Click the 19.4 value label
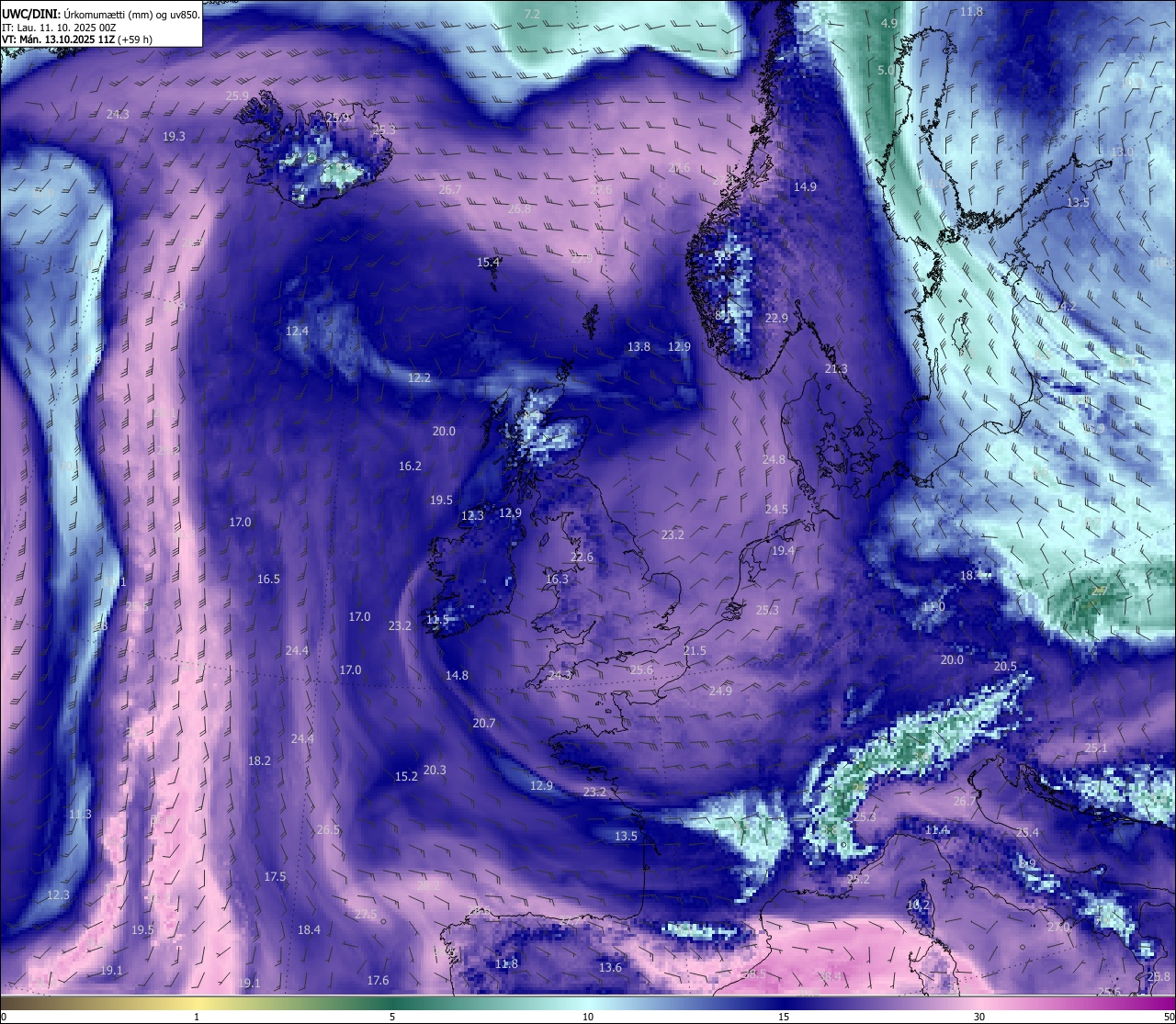This screenshot has height=1024, width=1176. 783,550
